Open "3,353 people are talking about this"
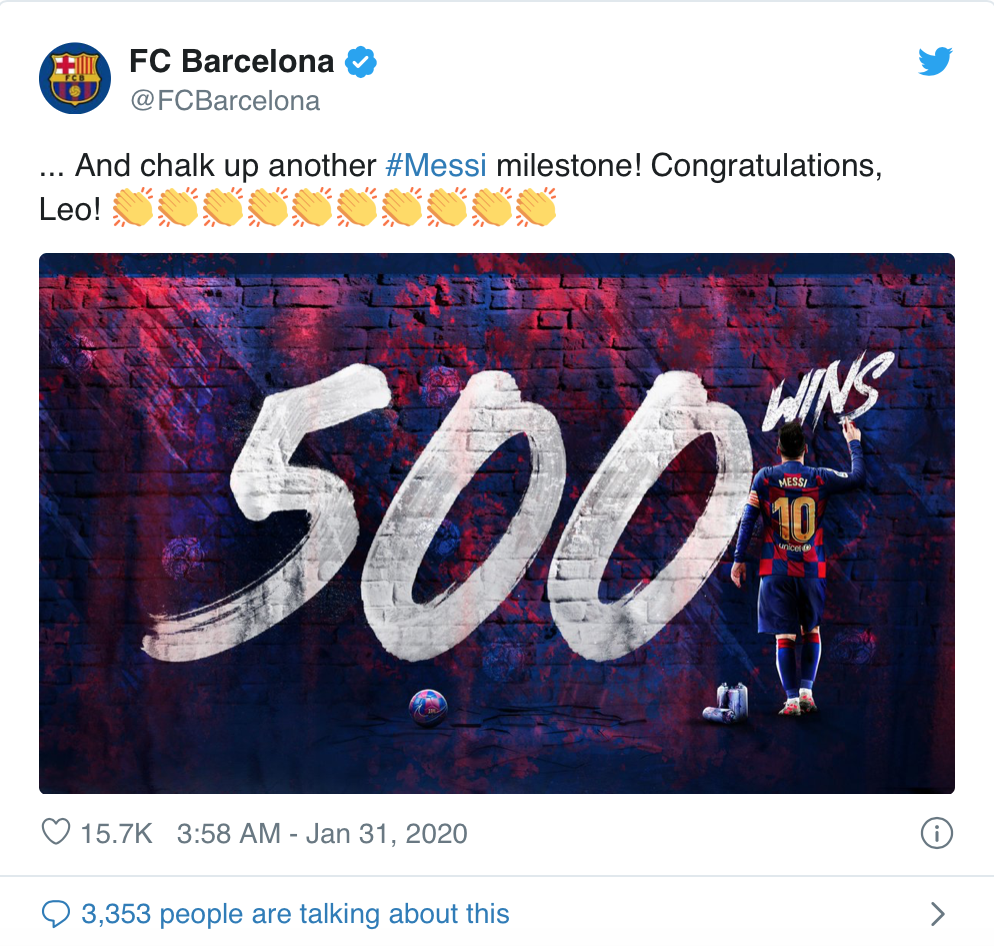994x946 pixels. [x=295, y=914]
